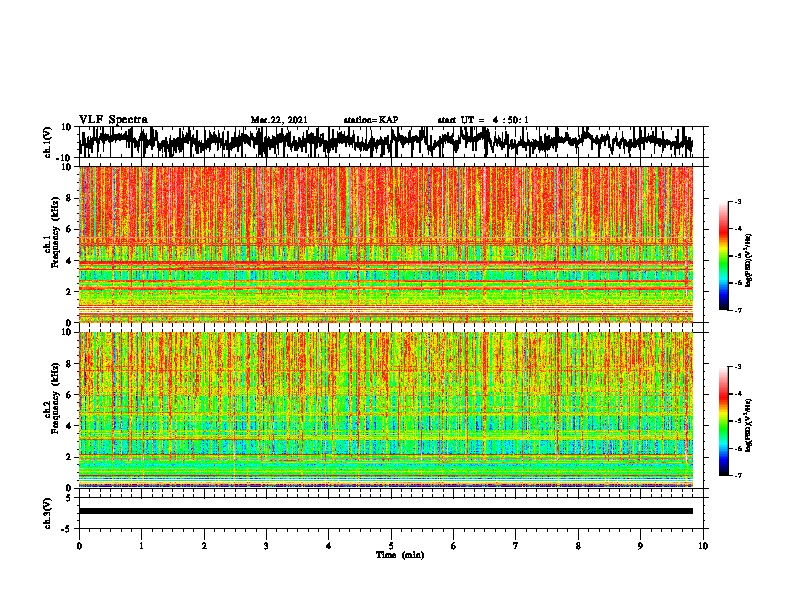Click the black ch.3 signal bar

pos(386,511)
